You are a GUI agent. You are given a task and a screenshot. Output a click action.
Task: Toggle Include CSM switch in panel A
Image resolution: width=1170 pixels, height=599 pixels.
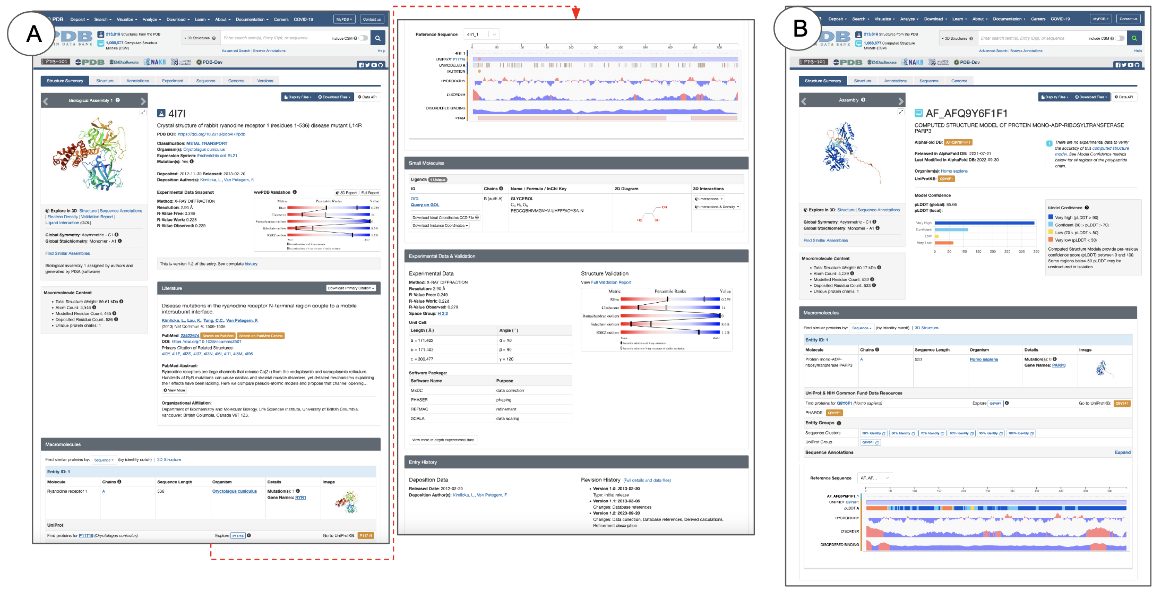click(365, 37)
